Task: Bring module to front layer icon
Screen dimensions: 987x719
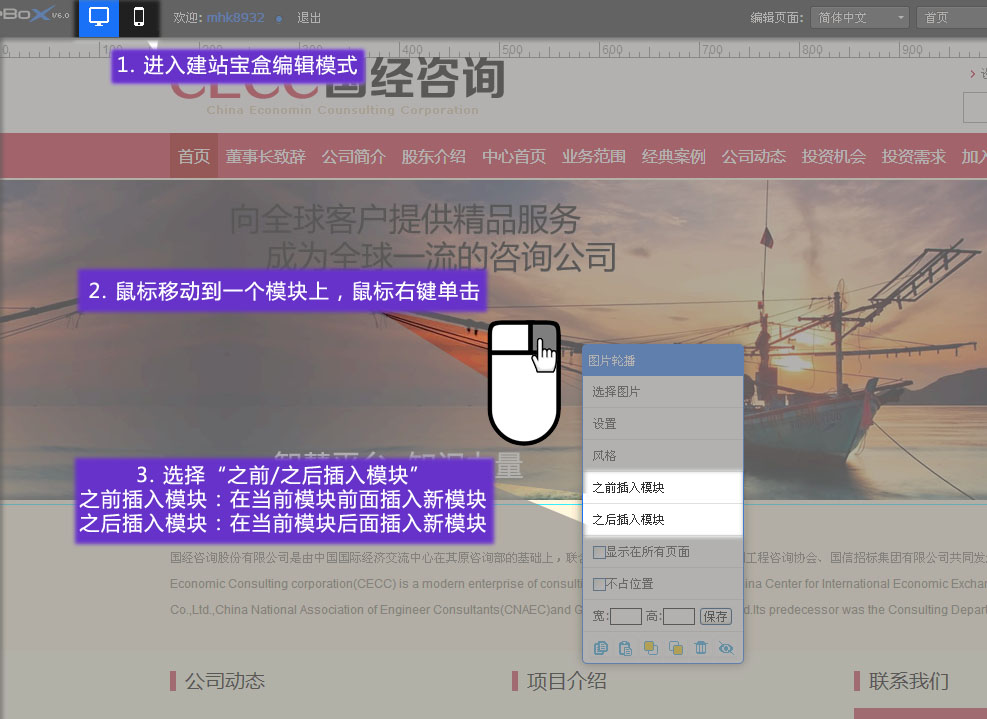Action: click(651, 648)
